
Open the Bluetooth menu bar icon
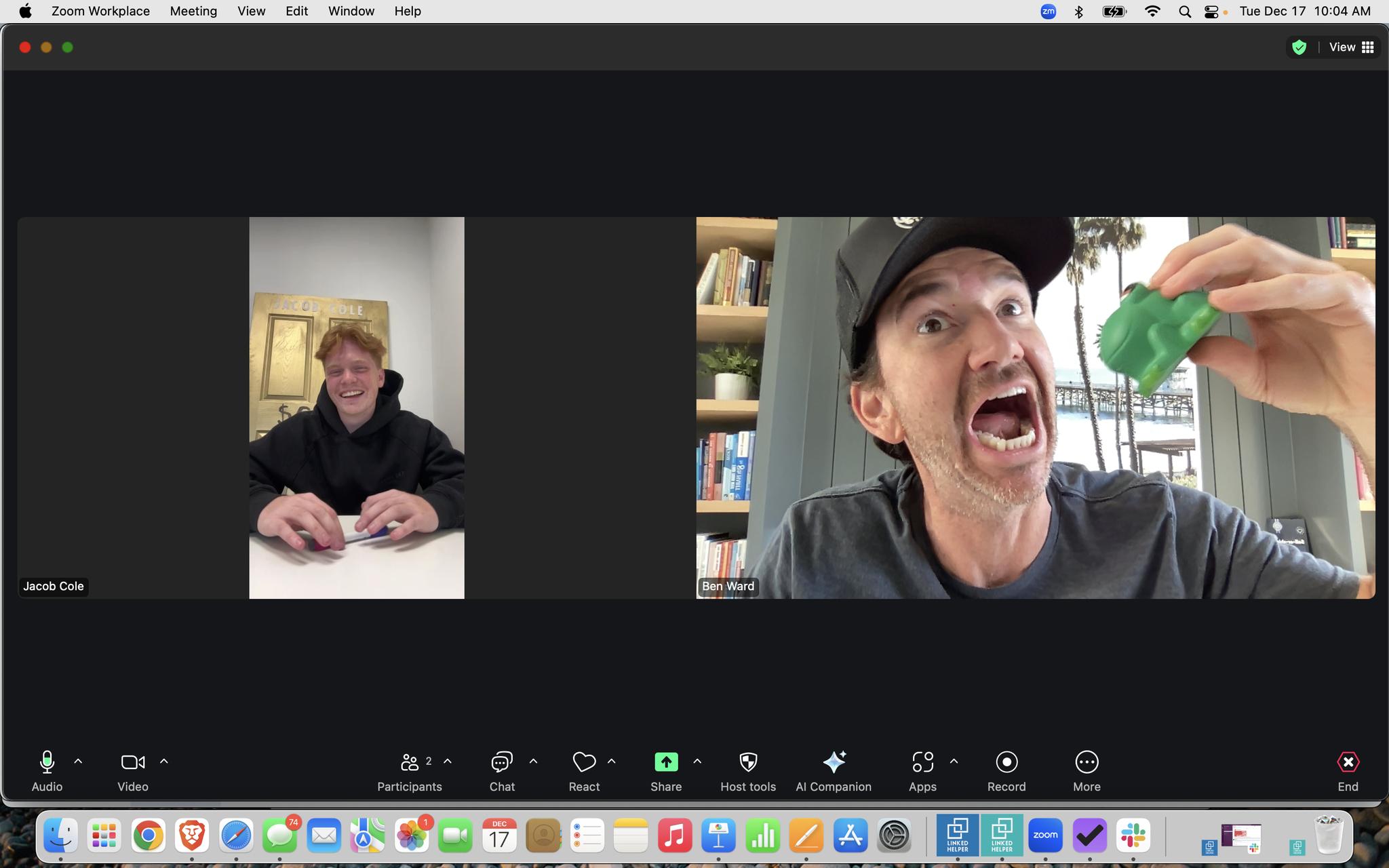(1078, 12)
